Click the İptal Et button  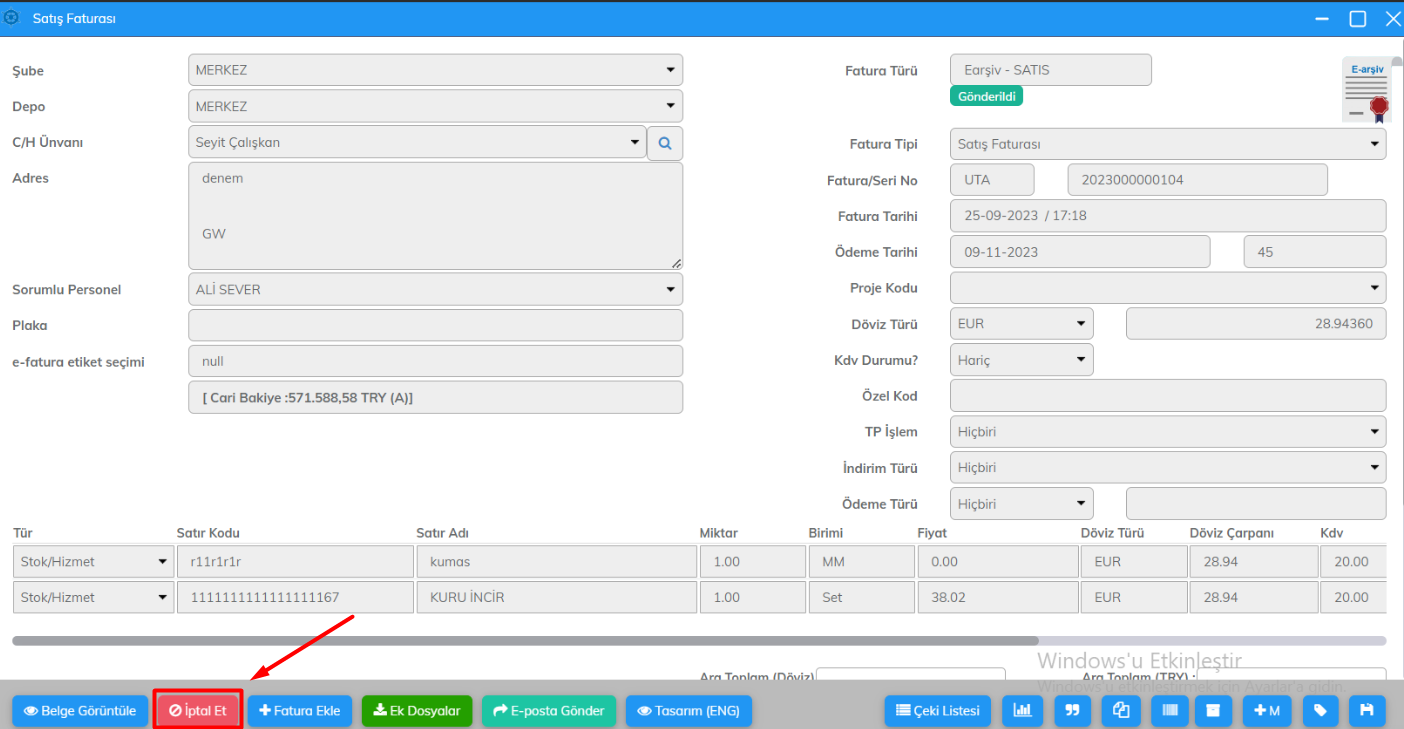pos(197,711)
